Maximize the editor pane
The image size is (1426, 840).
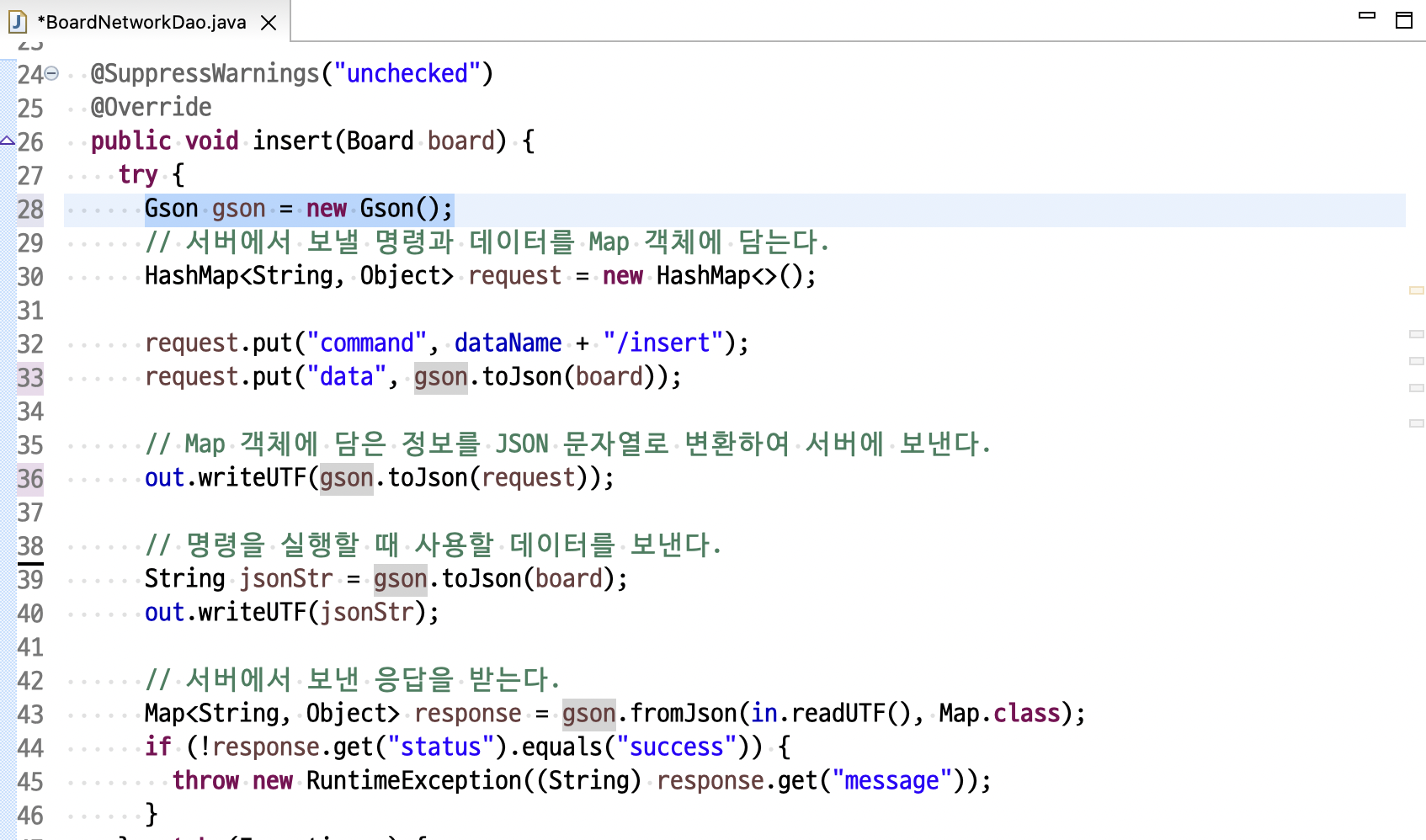(x=1404, y=20)
